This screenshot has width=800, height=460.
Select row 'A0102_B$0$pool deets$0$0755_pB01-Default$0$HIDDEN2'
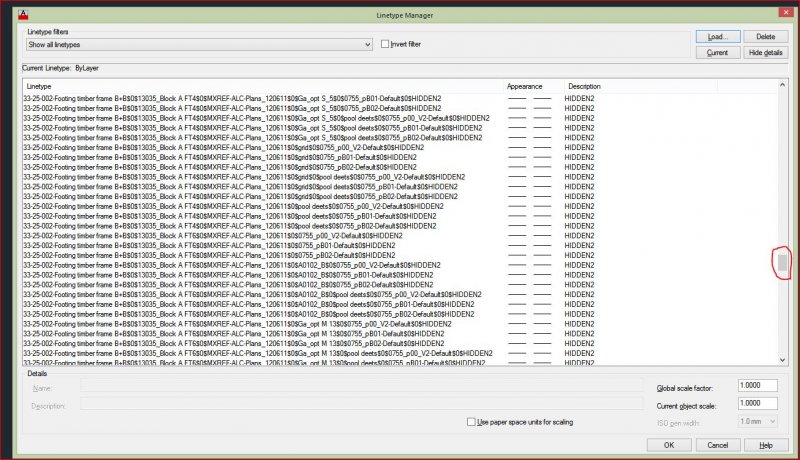(x=401, y=304)
